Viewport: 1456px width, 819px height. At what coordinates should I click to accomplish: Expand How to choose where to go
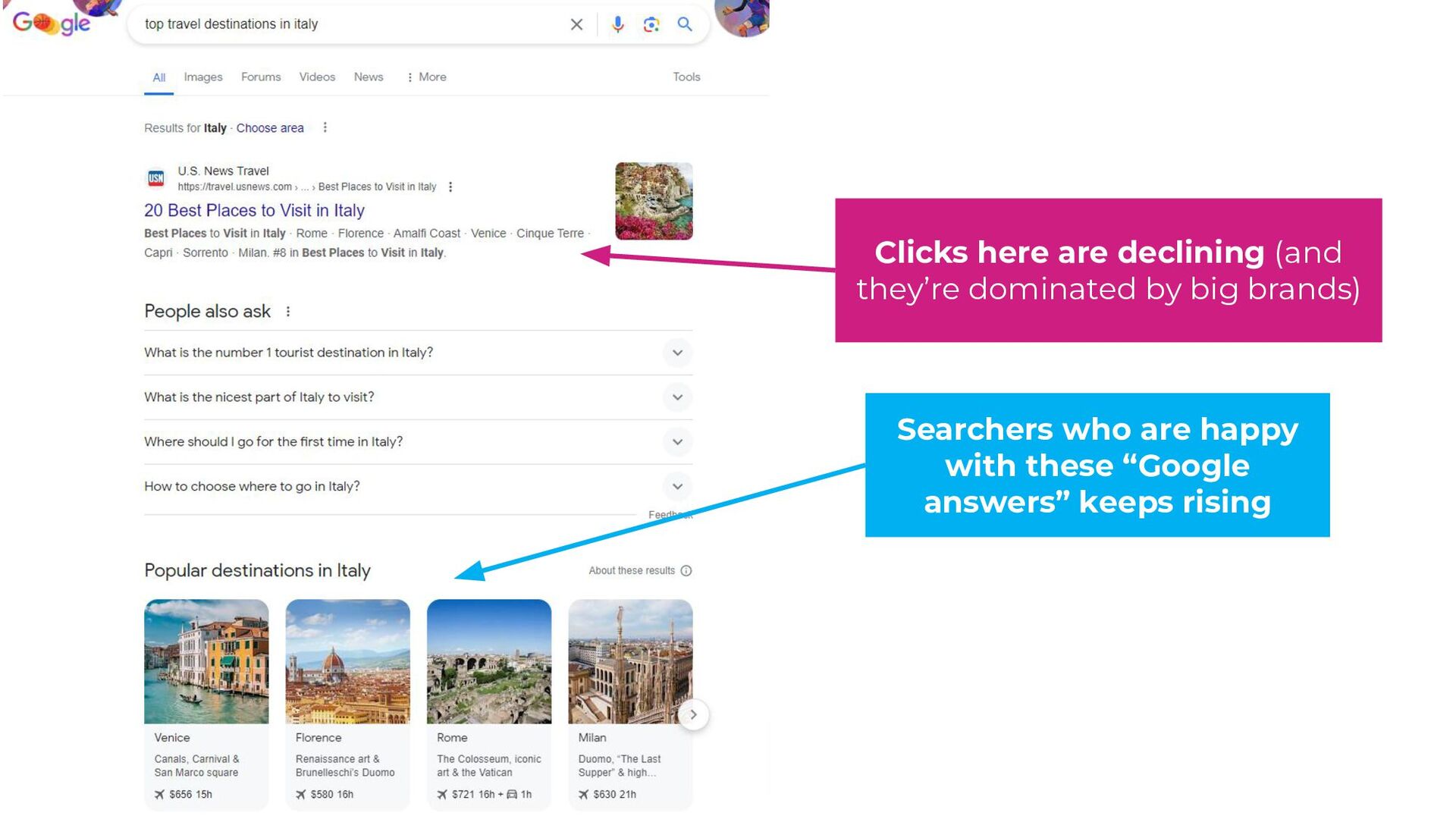point(418,486)
